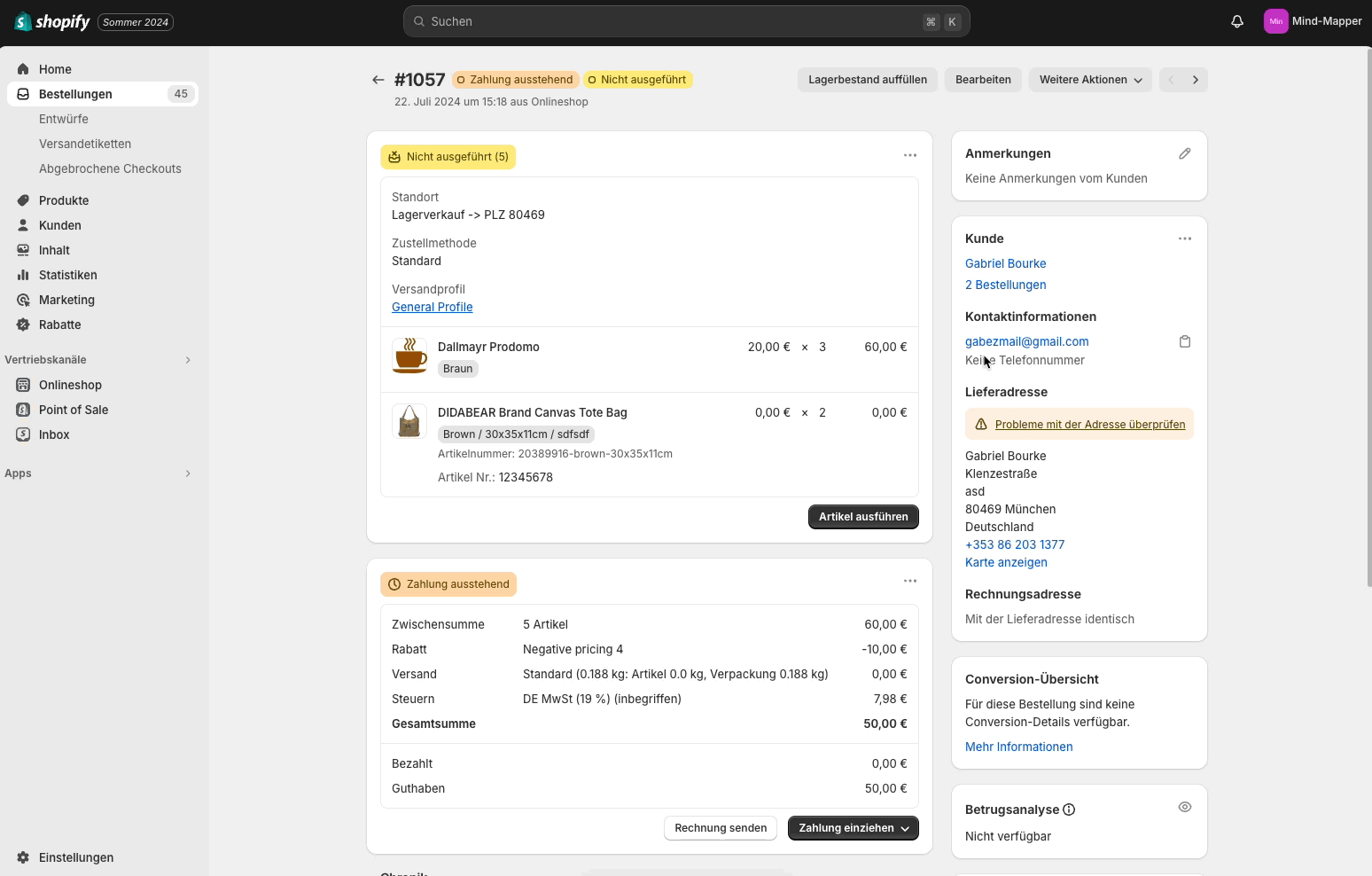Screen dimensions: 1372x876
Task: Click the Artikel ausführen button
Action: [x=862, y=517]
